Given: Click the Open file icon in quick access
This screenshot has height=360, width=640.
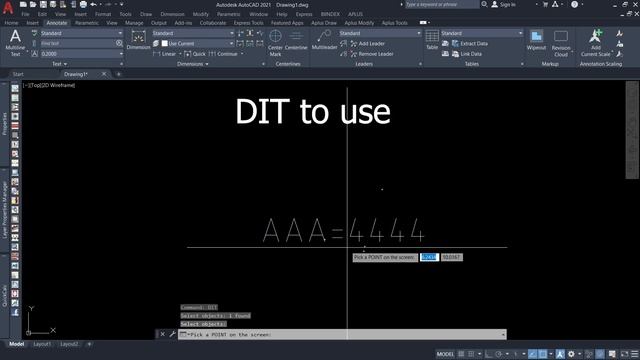Looking at the screenshot, I should (x=33, y=4).
